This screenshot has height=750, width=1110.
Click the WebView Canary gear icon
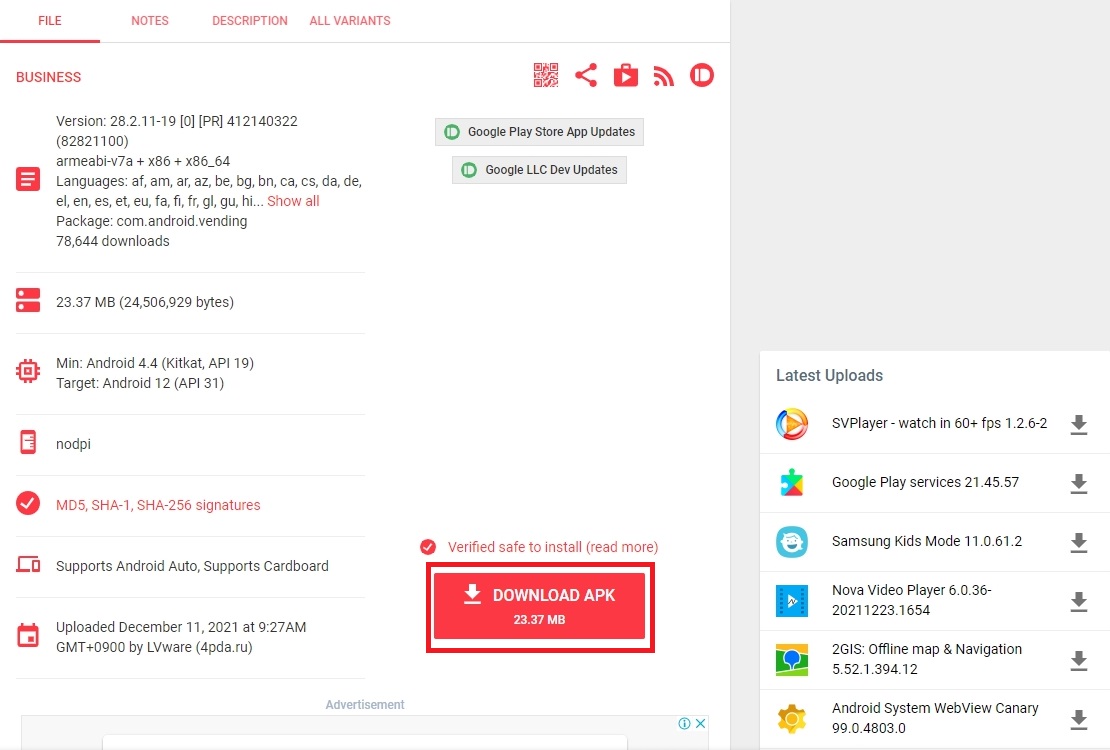(791, 719)
